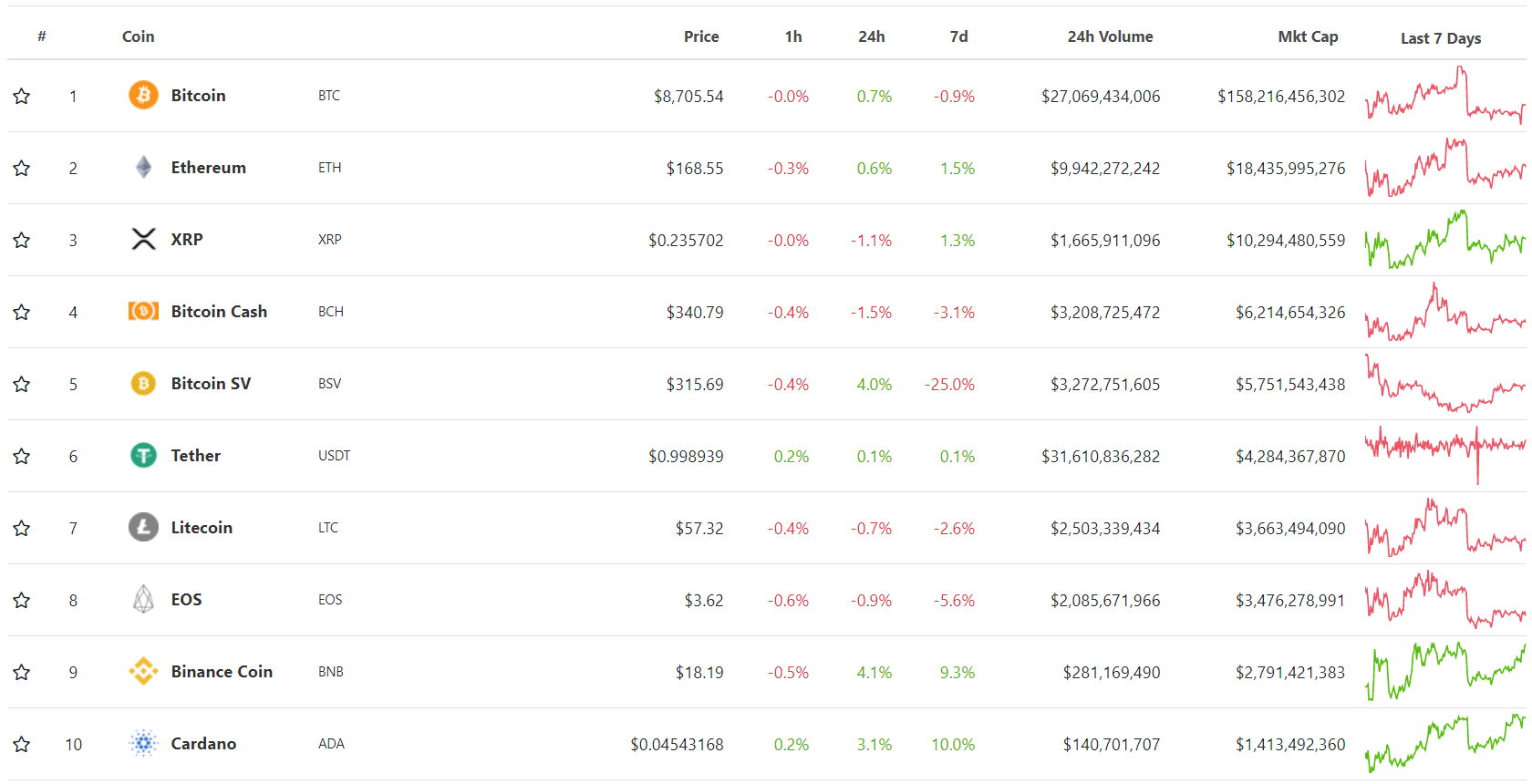Viewport: 1532px width, 784px height.
Task: Star Binance Coin as favorite
Action: coord(22,672)
